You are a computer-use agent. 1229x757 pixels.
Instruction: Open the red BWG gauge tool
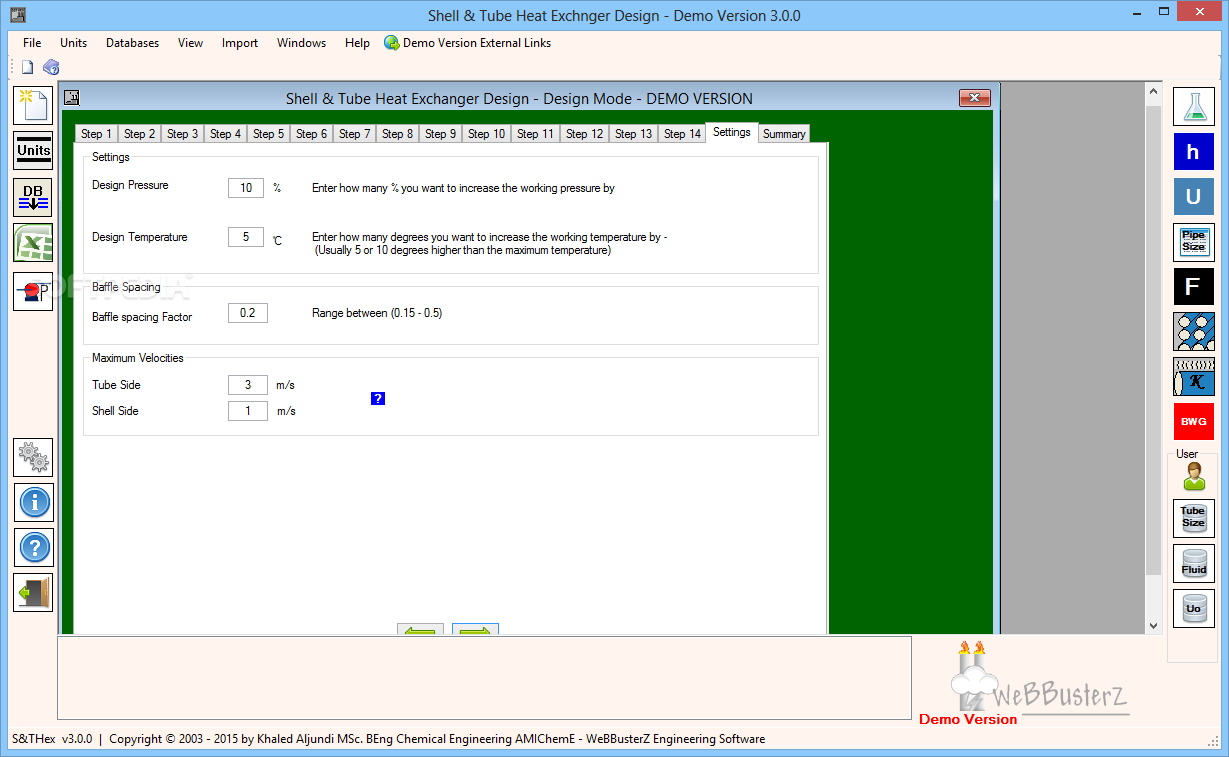pos(1193,422)
